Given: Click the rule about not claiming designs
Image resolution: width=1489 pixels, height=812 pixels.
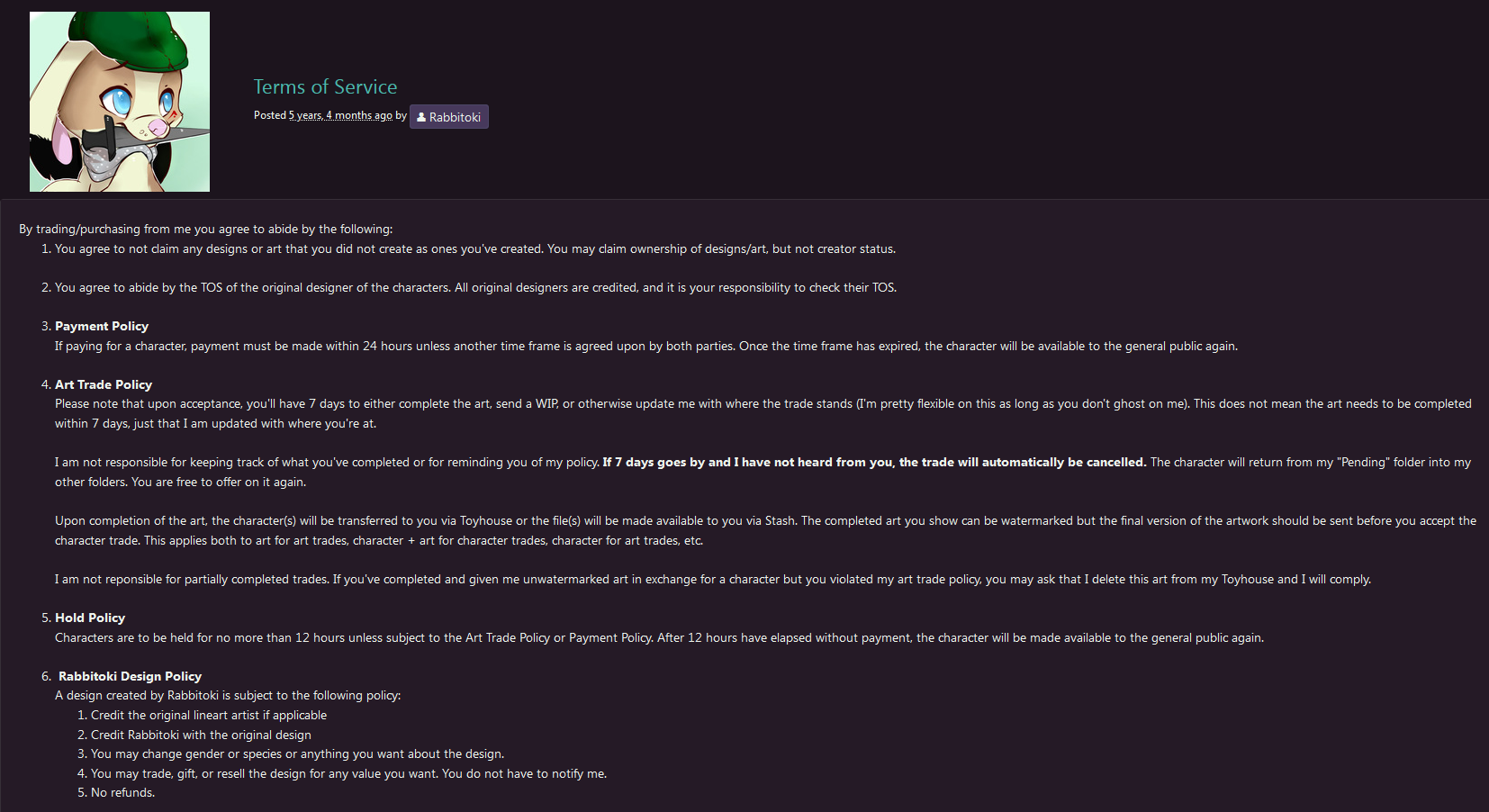Looking at the screenshot, I should 474,248.
